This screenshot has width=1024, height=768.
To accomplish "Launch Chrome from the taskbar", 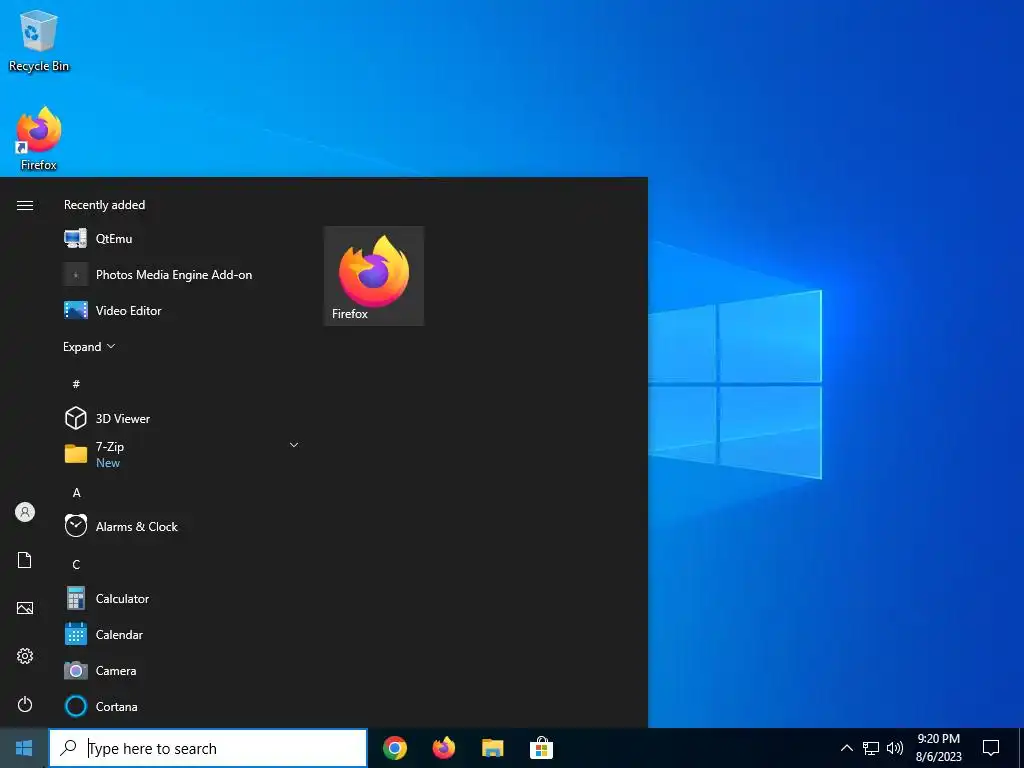I will point(395,748).
